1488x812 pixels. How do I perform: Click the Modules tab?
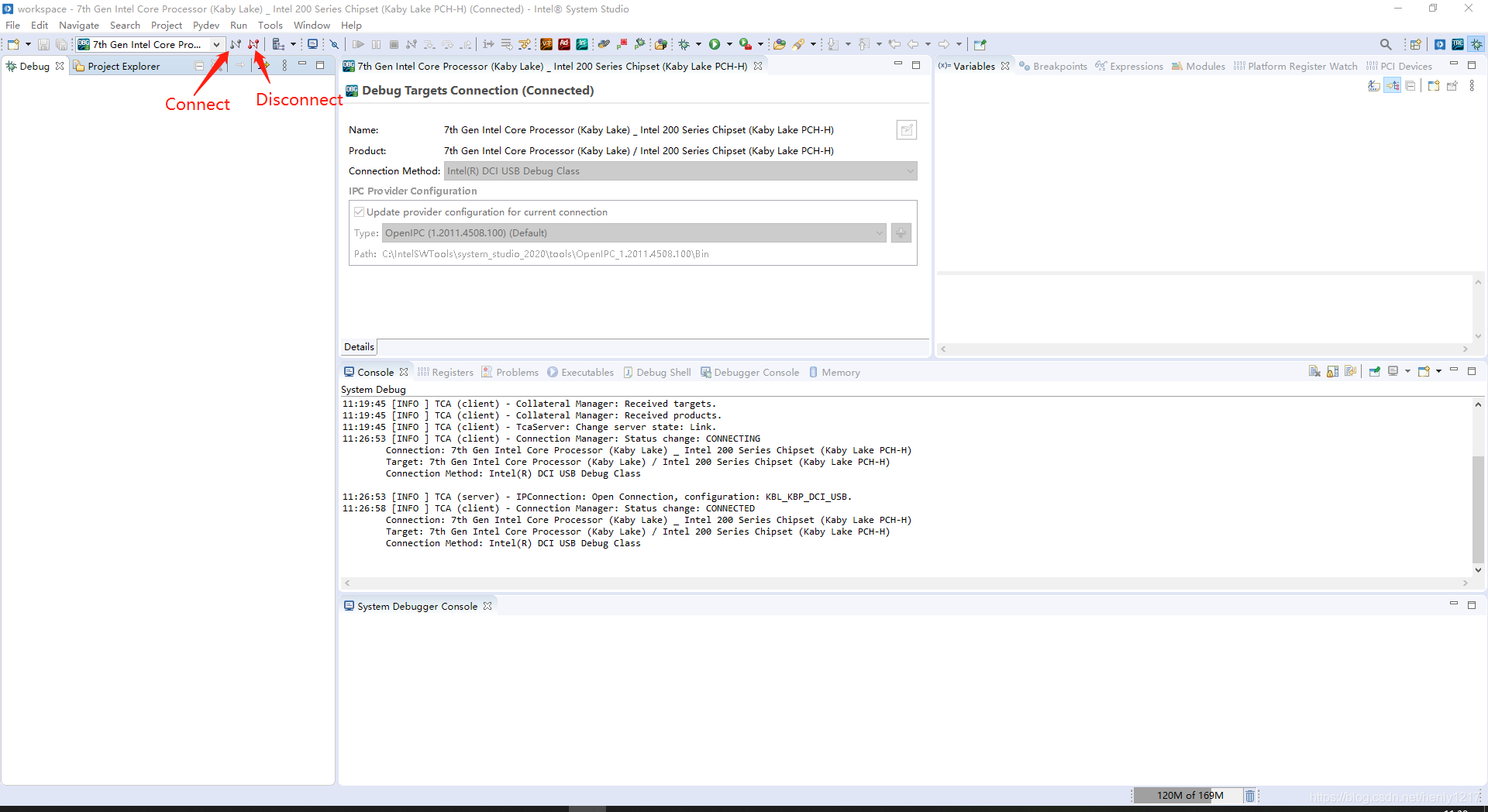[1198, 66]
